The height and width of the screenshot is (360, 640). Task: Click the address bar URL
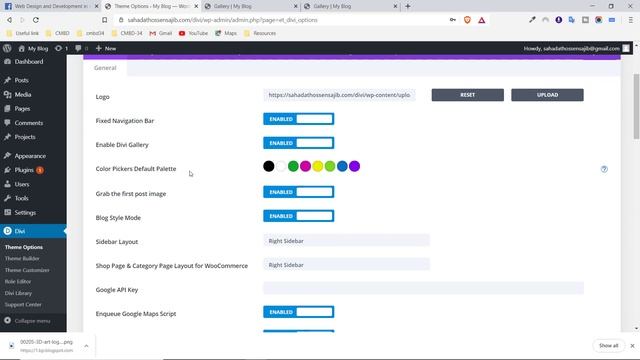click(x=222, y=20)
